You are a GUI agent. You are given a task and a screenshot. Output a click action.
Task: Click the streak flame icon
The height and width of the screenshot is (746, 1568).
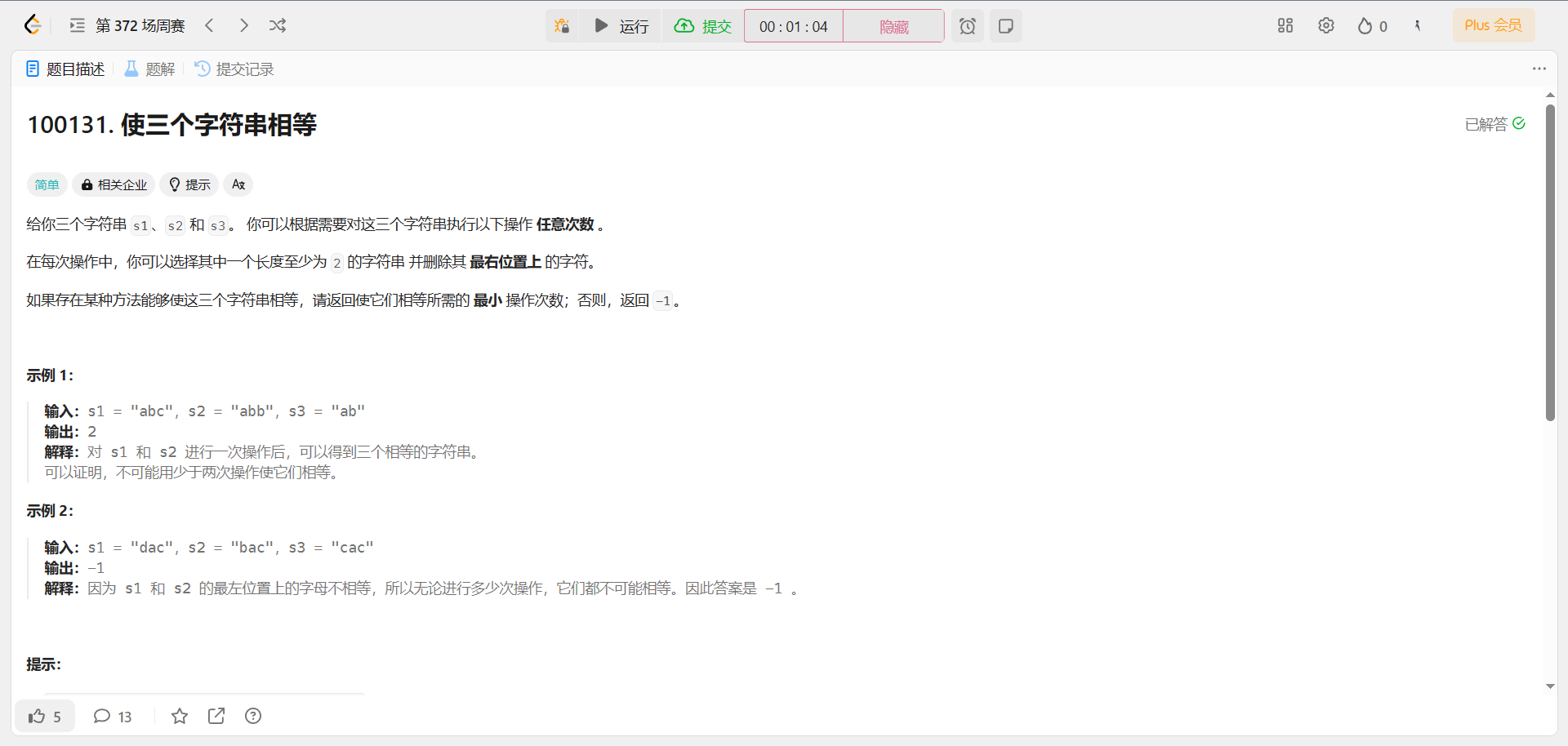point(1365,26)
